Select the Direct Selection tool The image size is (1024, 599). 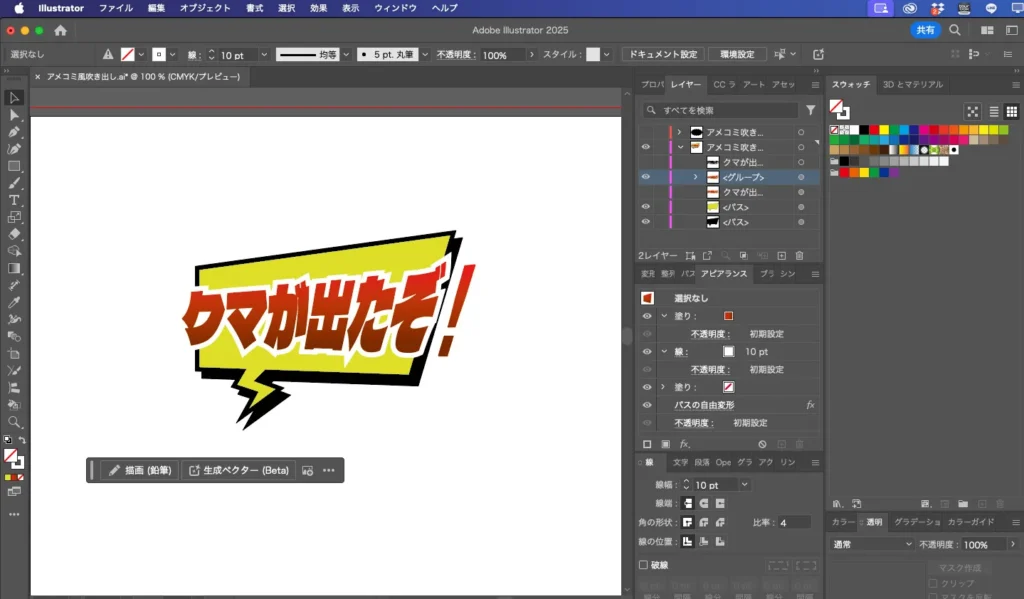14,115
